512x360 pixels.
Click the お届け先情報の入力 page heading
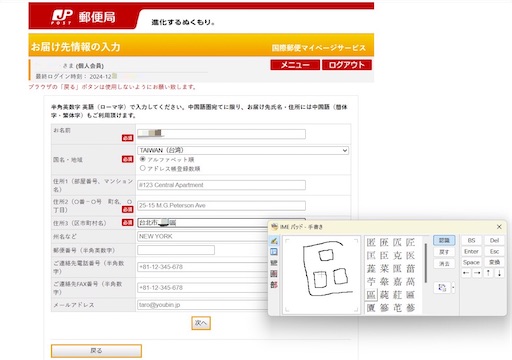(x=75, y=47)
